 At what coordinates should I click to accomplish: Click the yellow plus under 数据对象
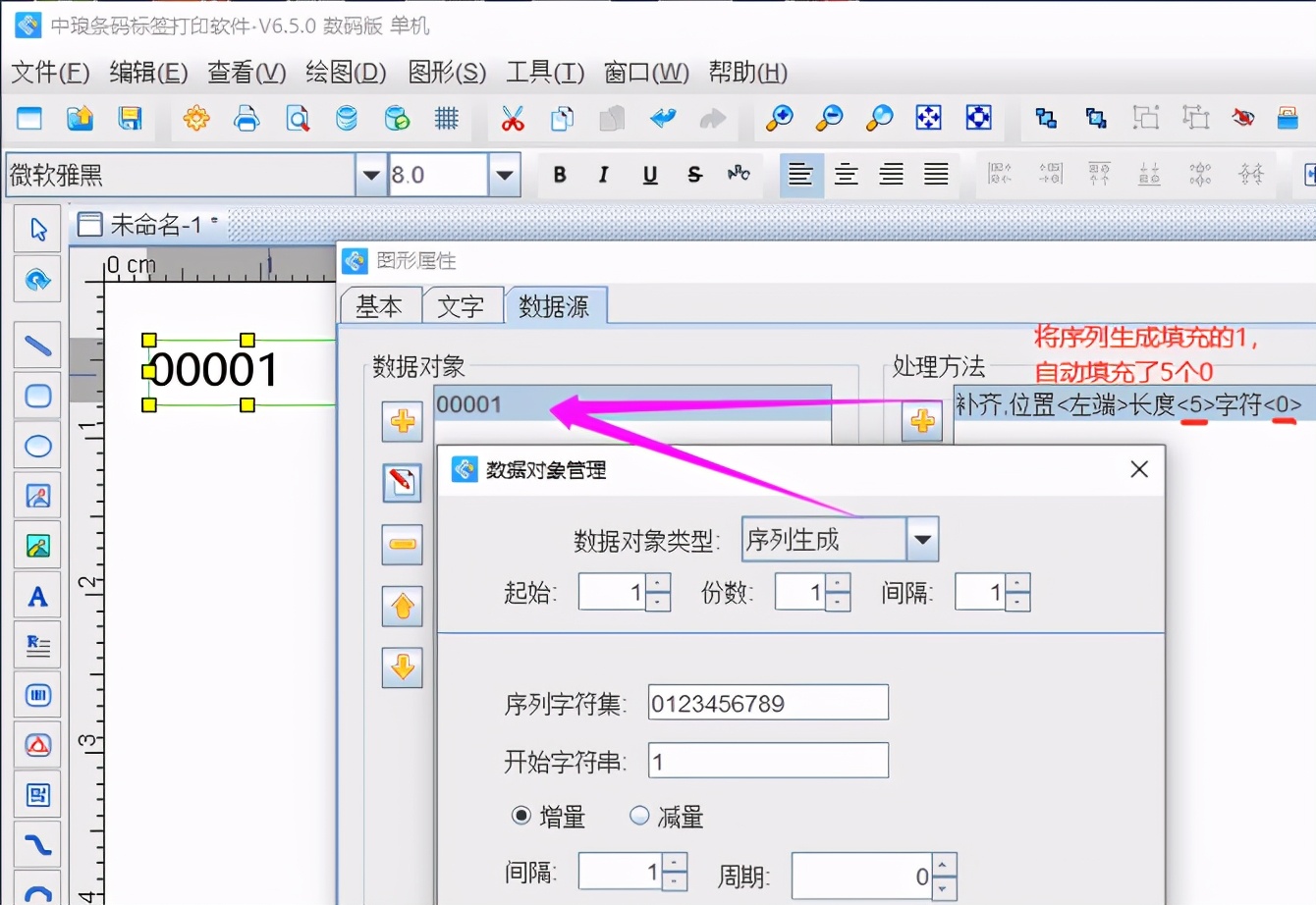pos(402,422)
